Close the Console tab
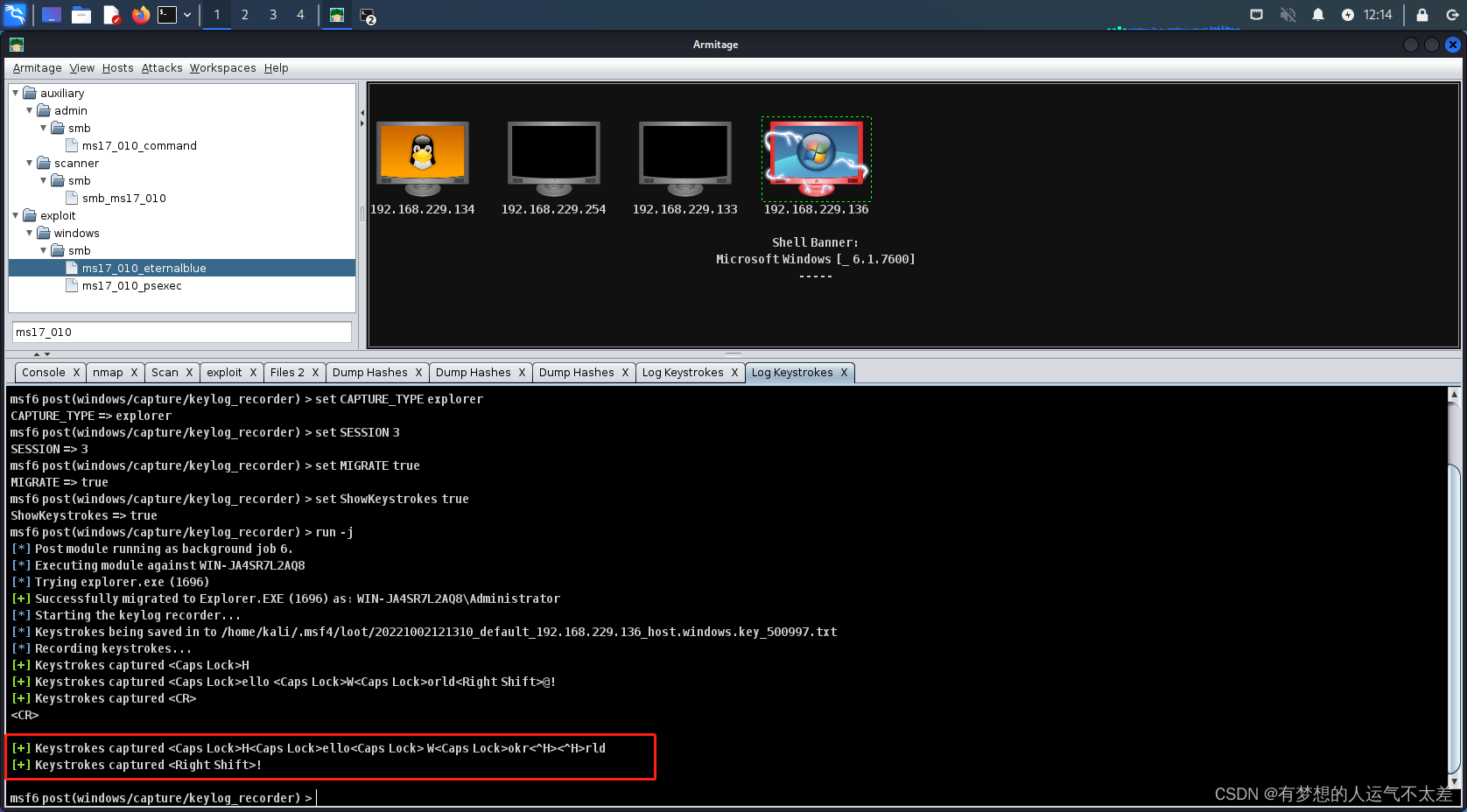The image size is (1467, 812). pos(76,373)
